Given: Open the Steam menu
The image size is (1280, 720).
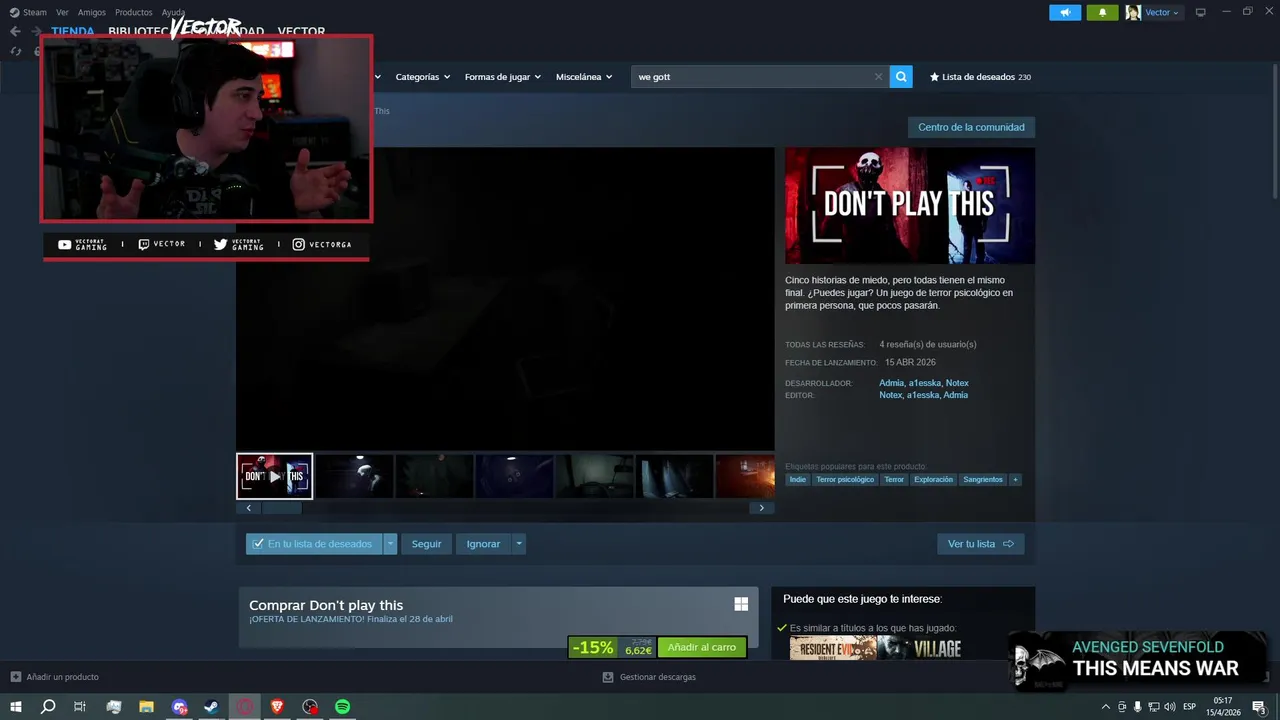Looking at the screenshot, I should click(34, 12).
